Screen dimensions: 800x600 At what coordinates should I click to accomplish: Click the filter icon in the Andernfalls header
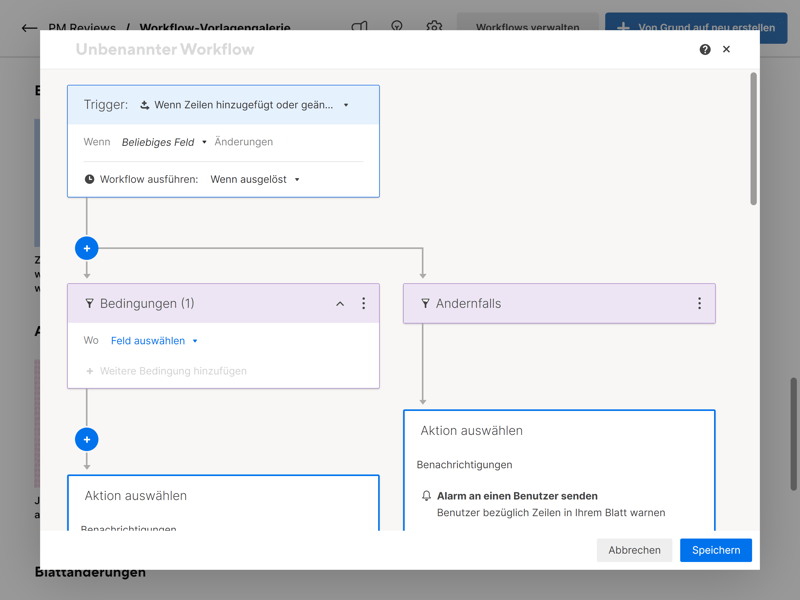(425, 303)
